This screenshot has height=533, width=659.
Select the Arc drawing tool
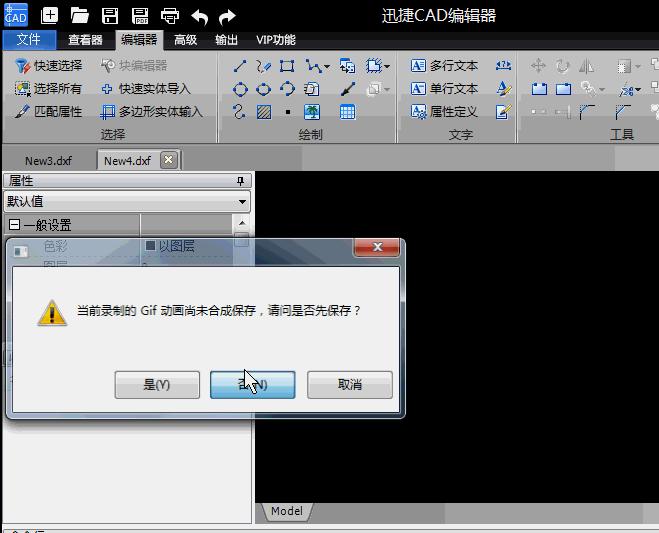[287, 89]
